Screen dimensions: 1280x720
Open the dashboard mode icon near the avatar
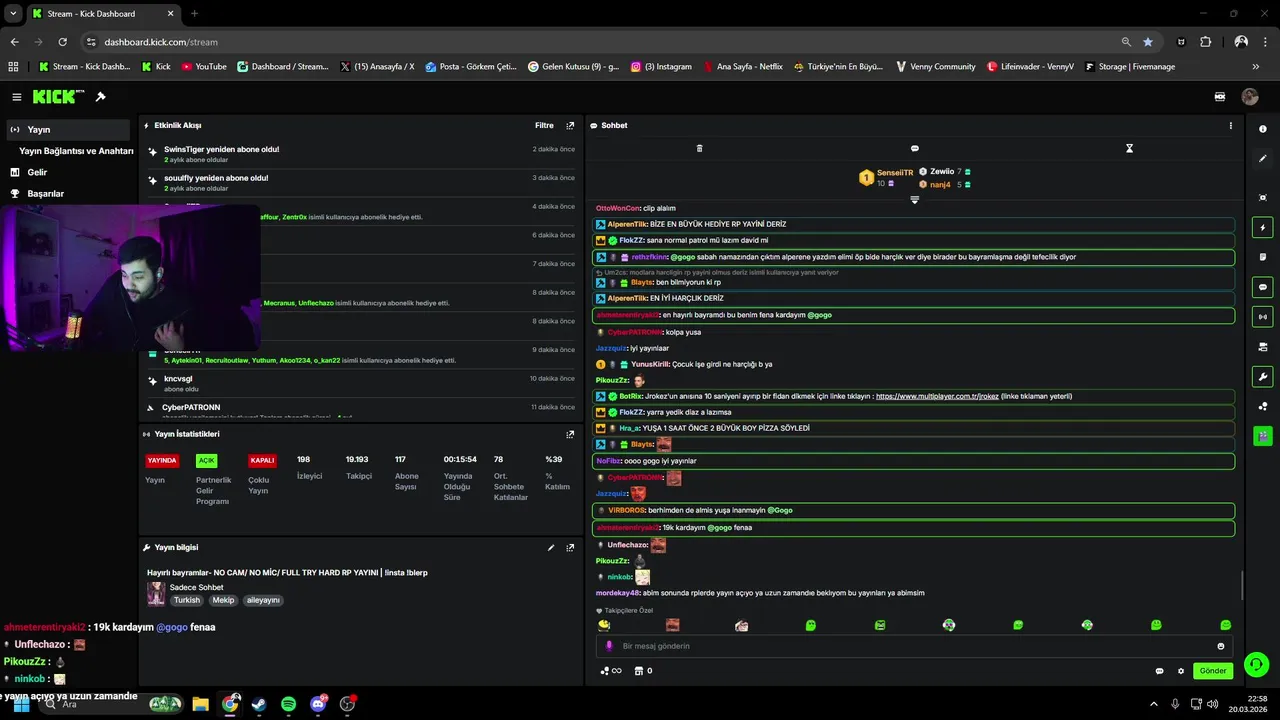point(1220,97)
